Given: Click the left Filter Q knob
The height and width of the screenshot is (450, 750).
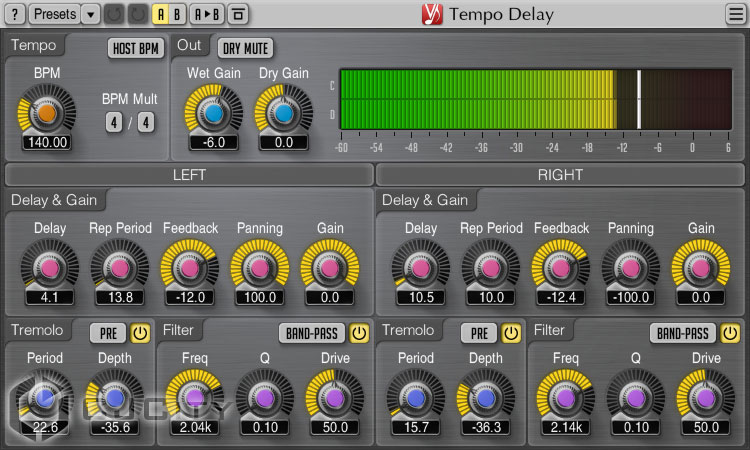Looking at the screenshot, I should [x=265, y=398].
